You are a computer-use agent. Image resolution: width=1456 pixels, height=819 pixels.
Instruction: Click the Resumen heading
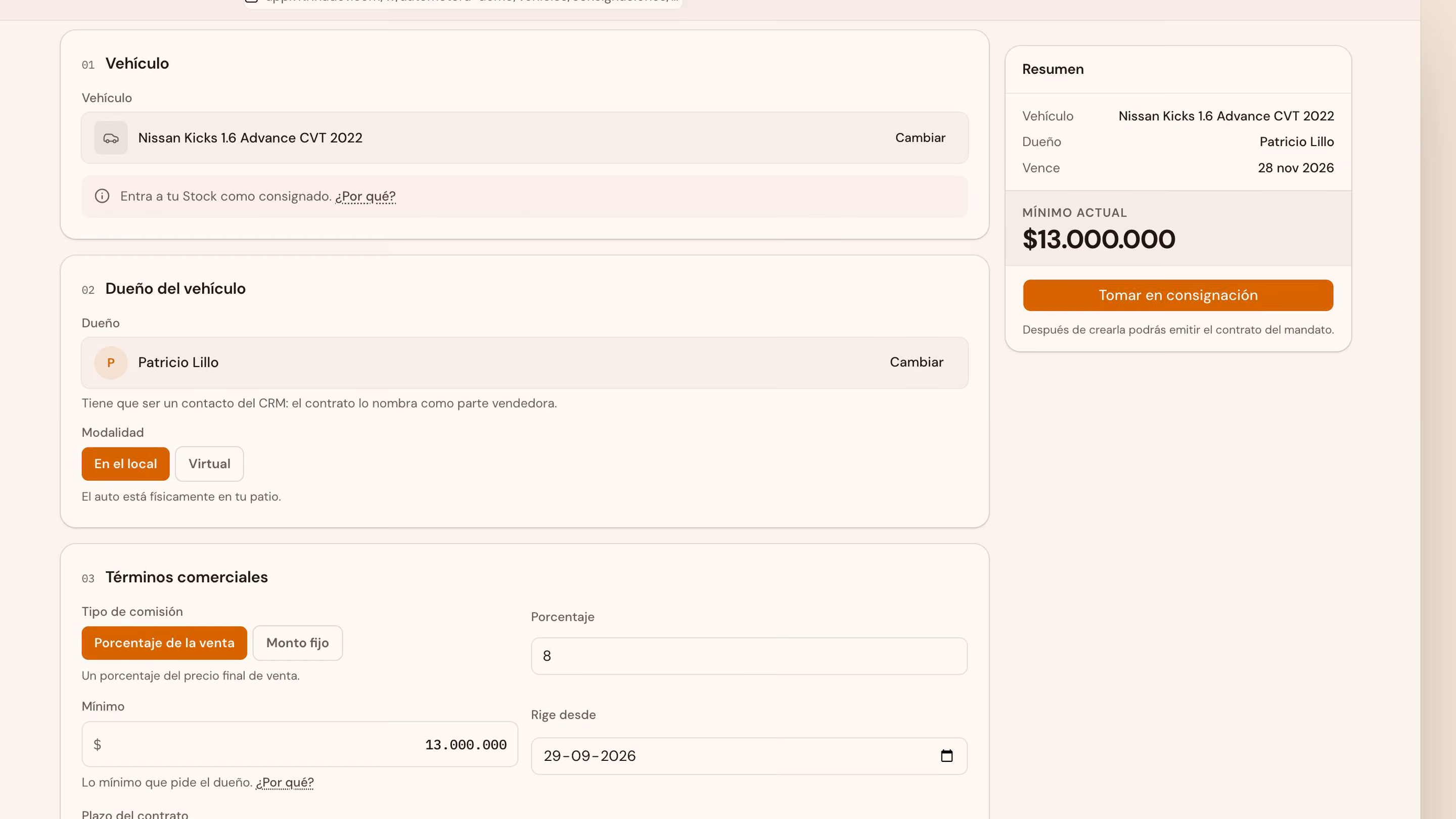point(1053,69)
